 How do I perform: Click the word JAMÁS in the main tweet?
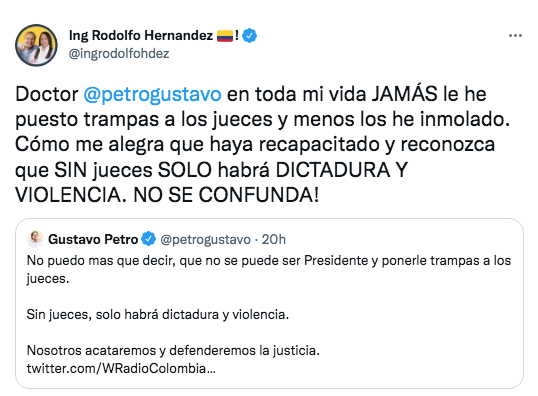(405, 94)
